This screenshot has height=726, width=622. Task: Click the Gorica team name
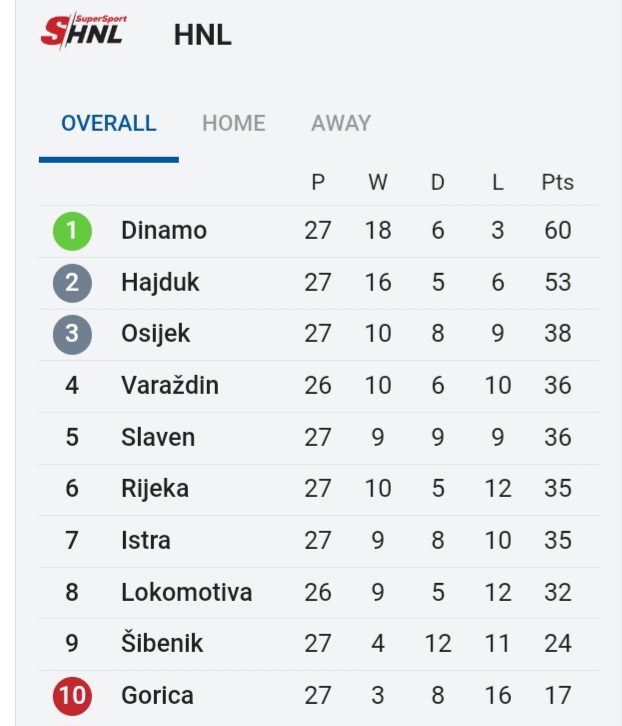[x=157, y=695]
